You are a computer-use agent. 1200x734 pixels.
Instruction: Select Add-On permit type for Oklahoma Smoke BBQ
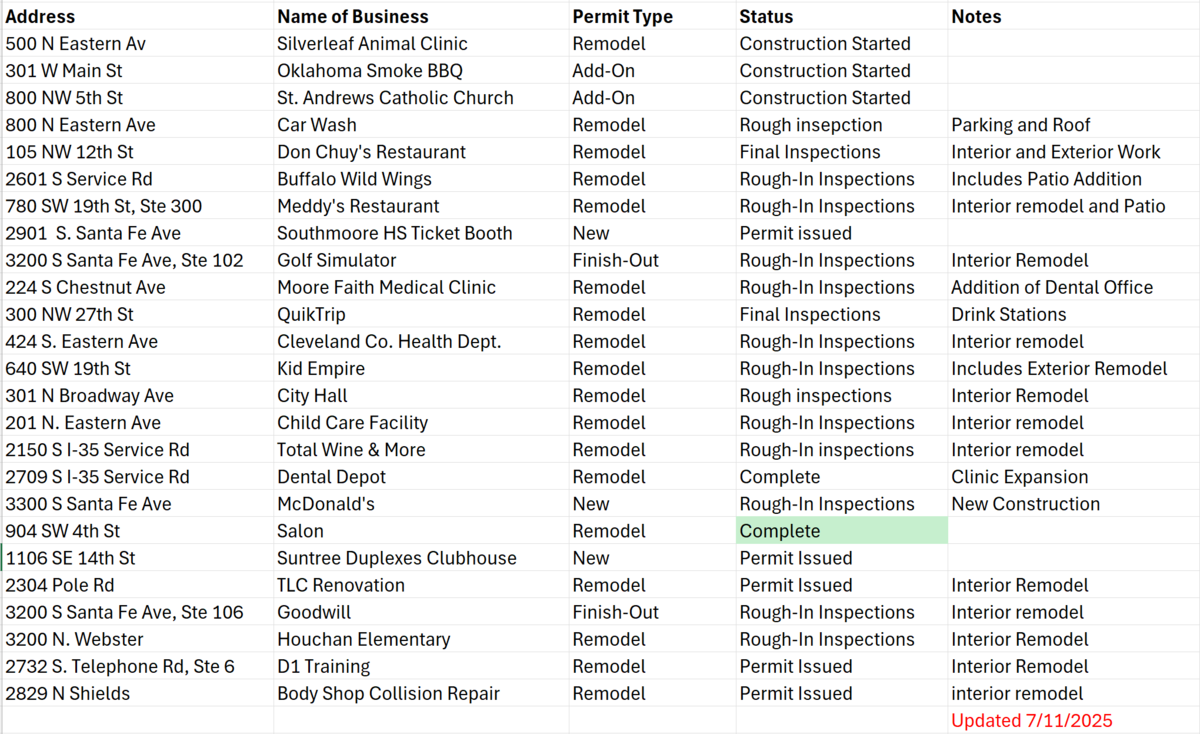pyautogui.click(x=652, y=71)
